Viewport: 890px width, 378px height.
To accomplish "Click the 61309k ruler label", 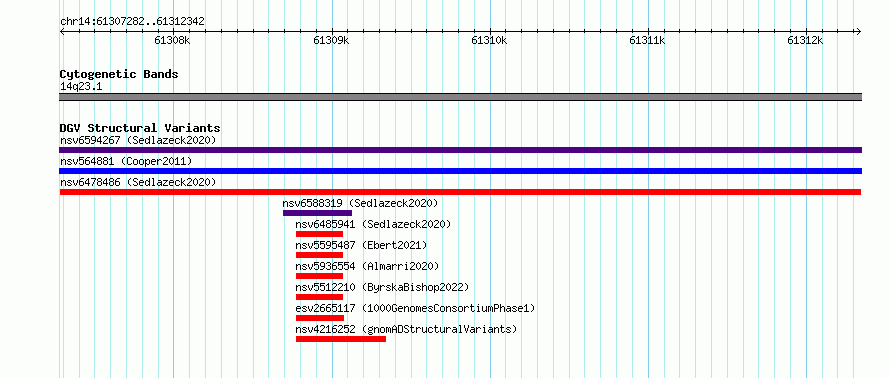I will 331,41.
